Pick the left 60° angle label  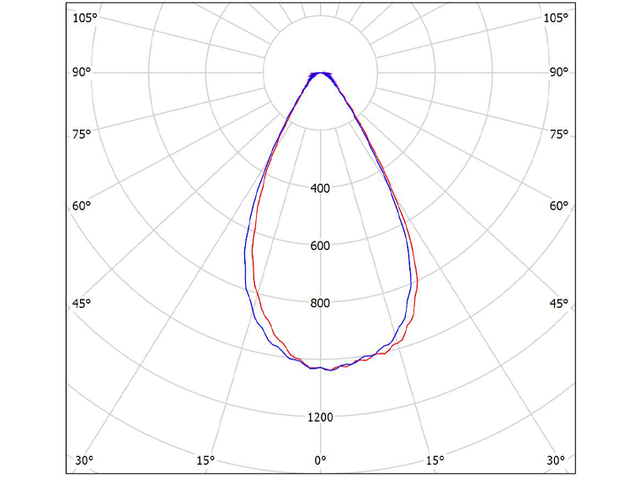82,206
